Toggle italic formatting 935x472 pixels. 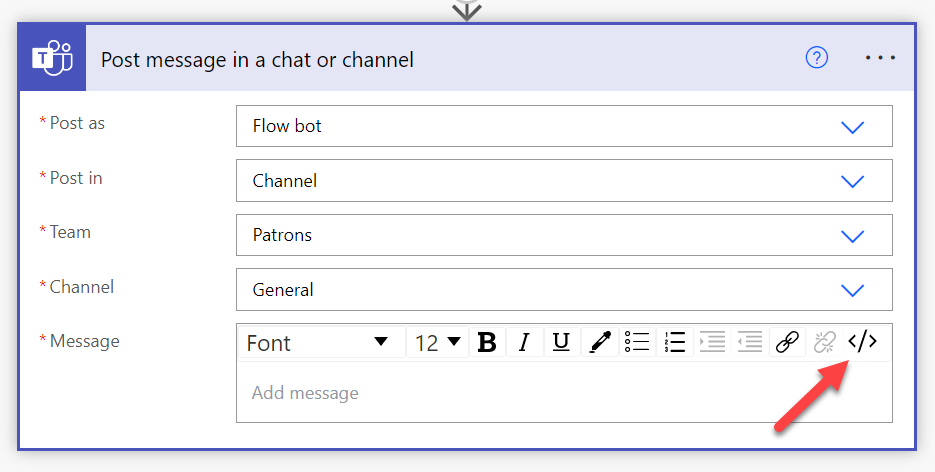click(x=524, y=342)
